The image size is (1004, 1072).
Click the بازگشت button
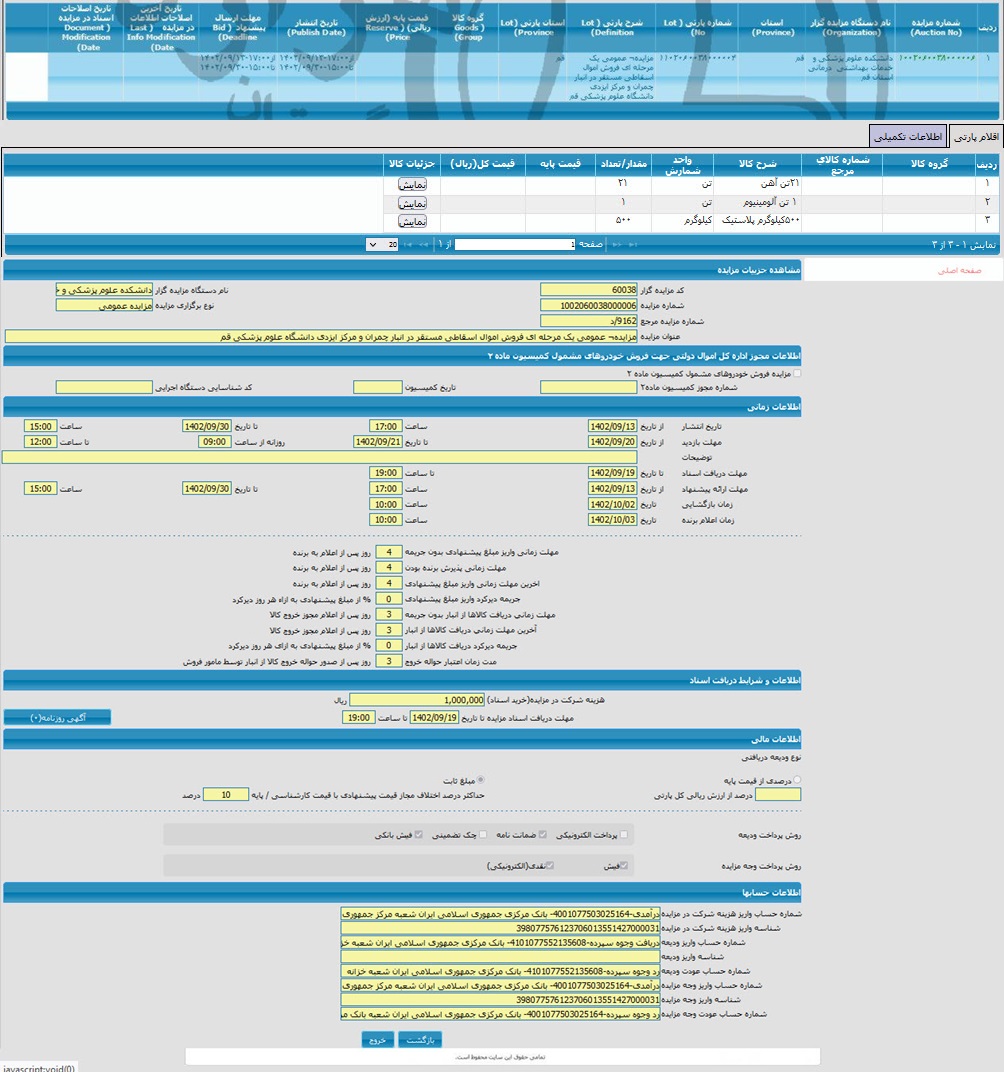coord(420,1040)
